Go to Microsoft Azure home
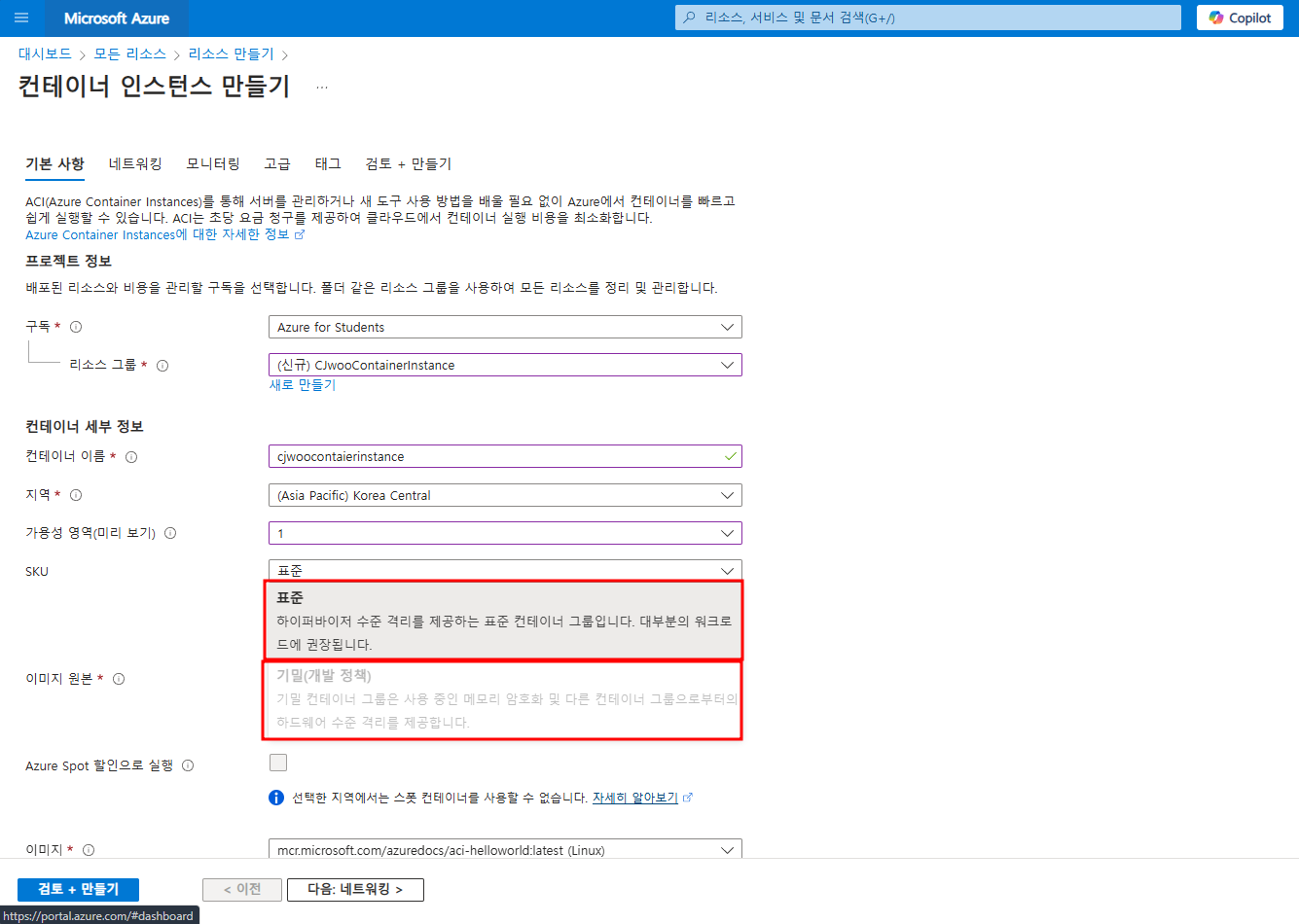The image size is (1299, 924). pyautogui.click(x=117, y=18)
